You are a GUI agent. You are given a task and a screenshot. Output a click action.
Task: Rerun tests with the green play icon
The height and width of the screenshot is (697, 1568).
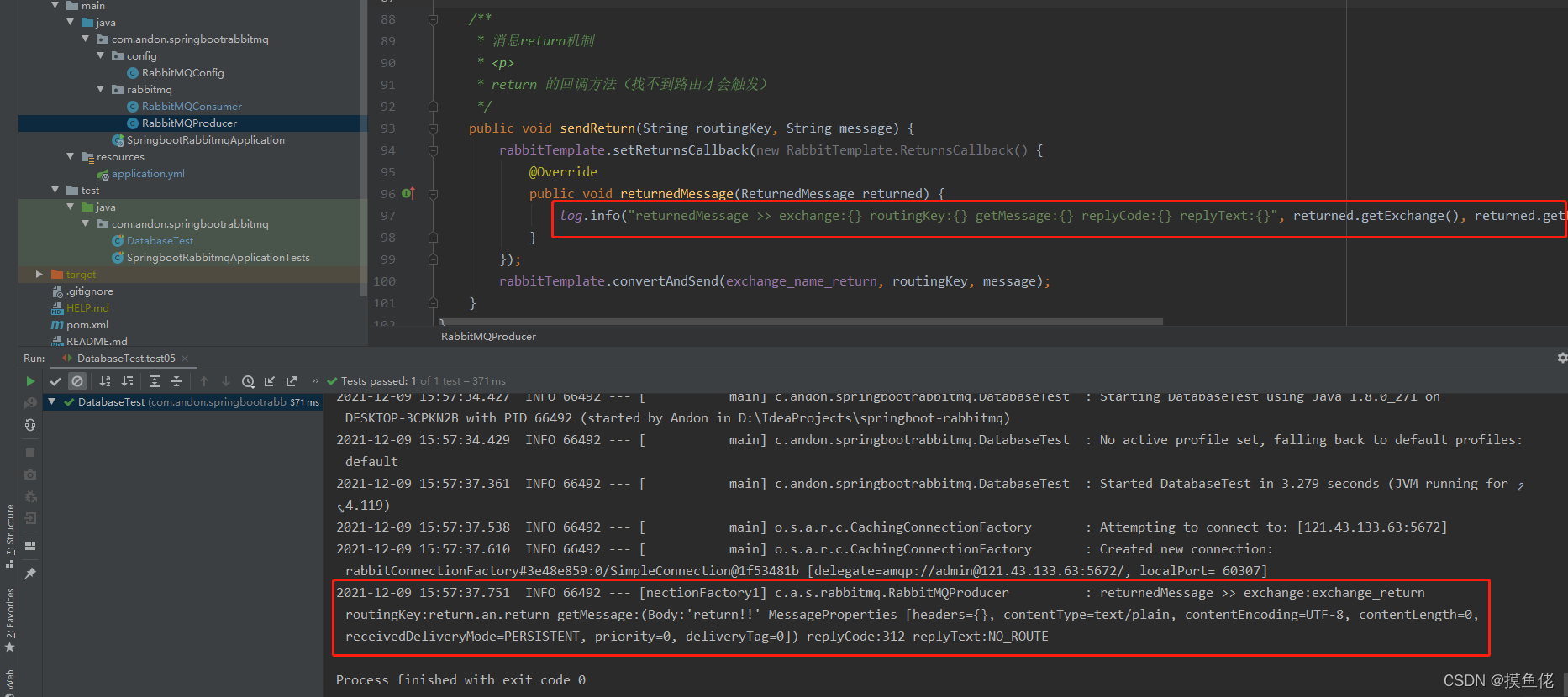click(30, 381)
